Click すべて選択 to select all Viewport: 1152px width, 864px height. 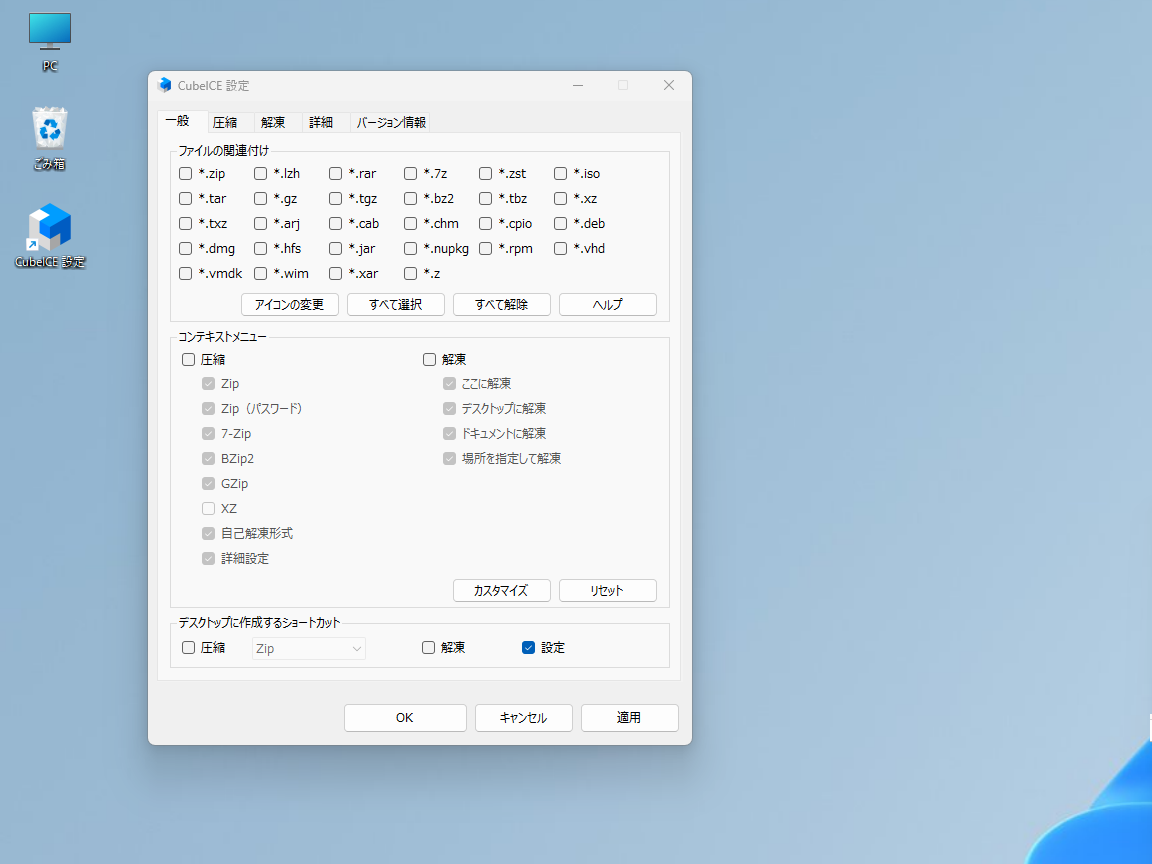(395, 304)
